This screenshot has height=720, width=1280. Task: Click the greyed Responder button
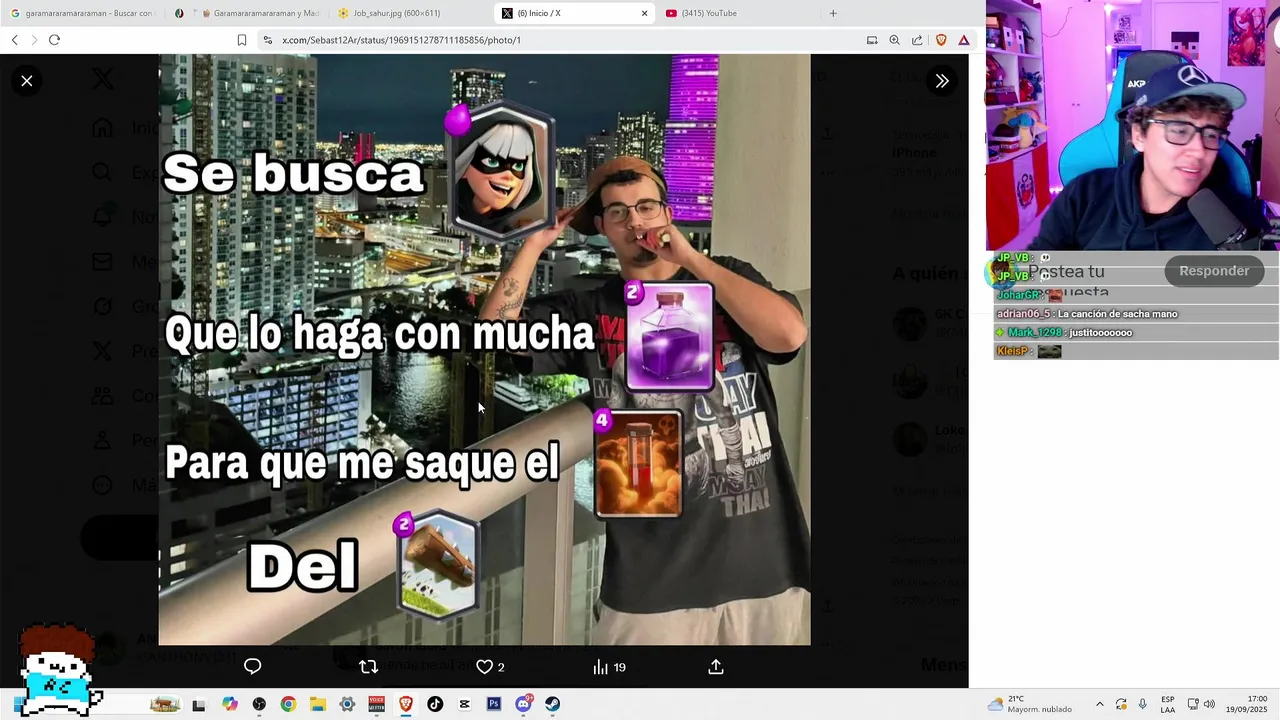1214,271
